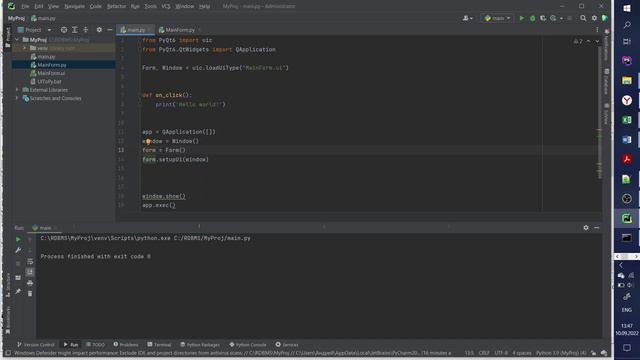Open the Python Console tool window
640x360 pixels.
click(x=248, y=345)
